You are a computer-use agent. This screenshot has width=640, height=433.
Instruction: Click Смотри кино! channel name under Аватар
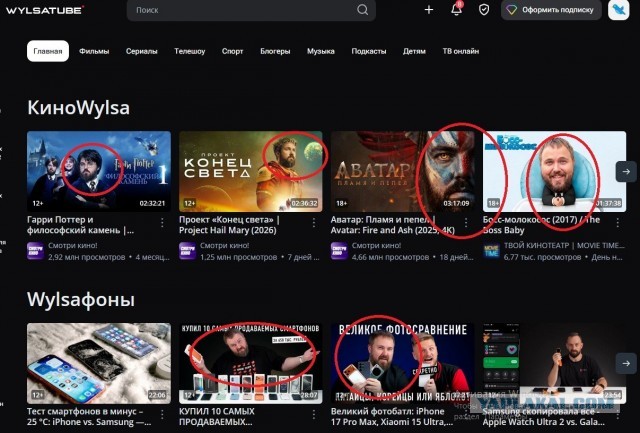coord(376,246)
